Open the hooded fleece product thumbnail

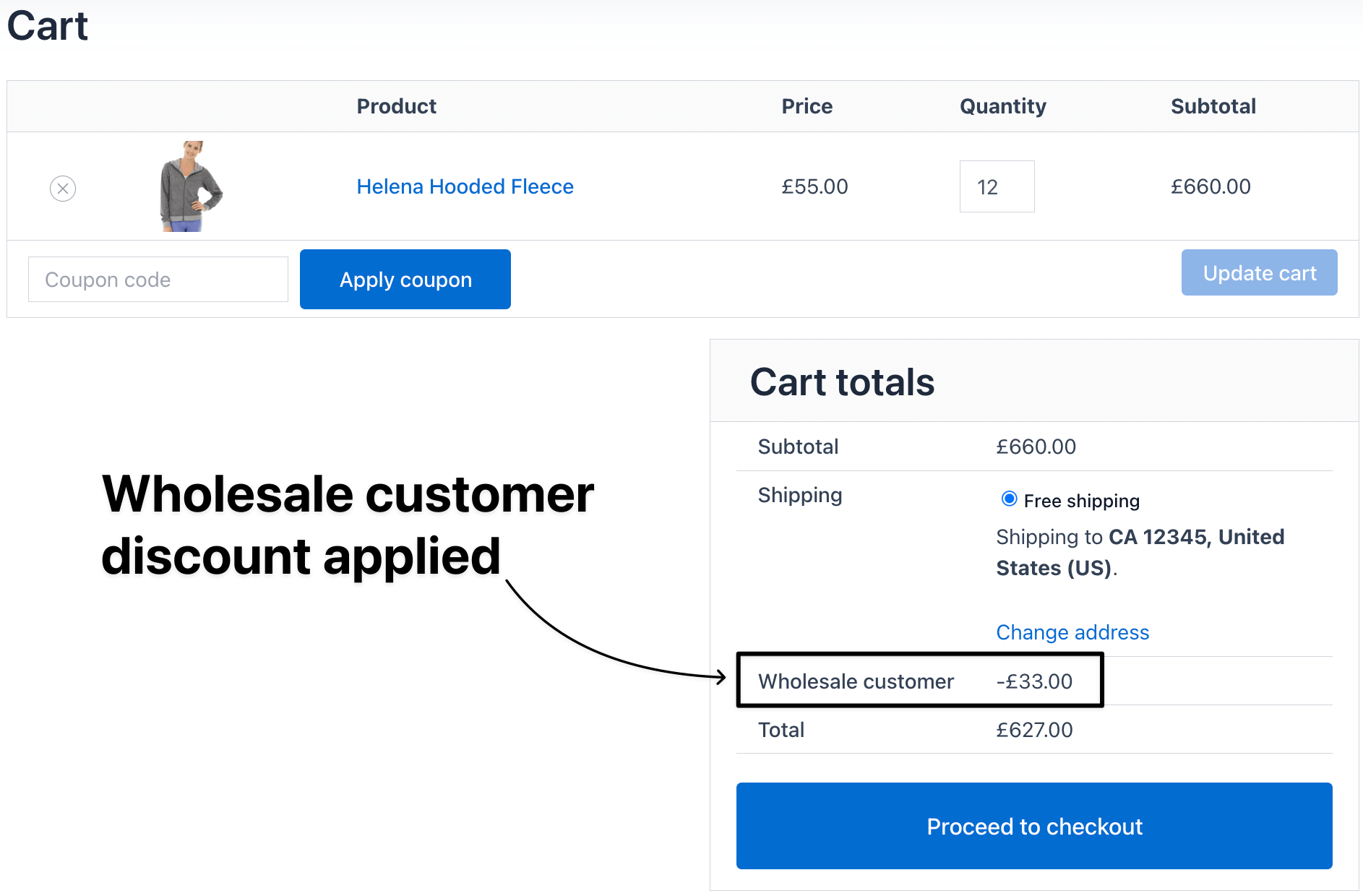pyautogui.click(x=190, y=186)
